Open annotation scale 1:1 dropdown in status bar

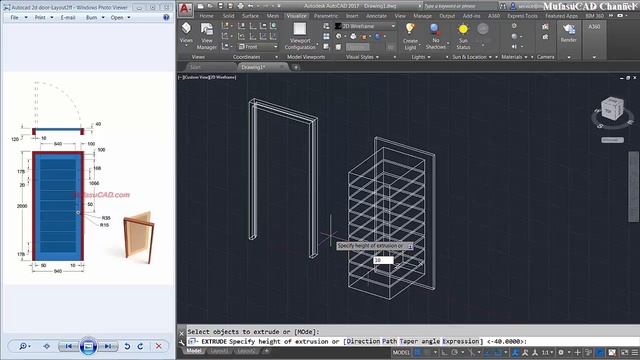[547, 352]
